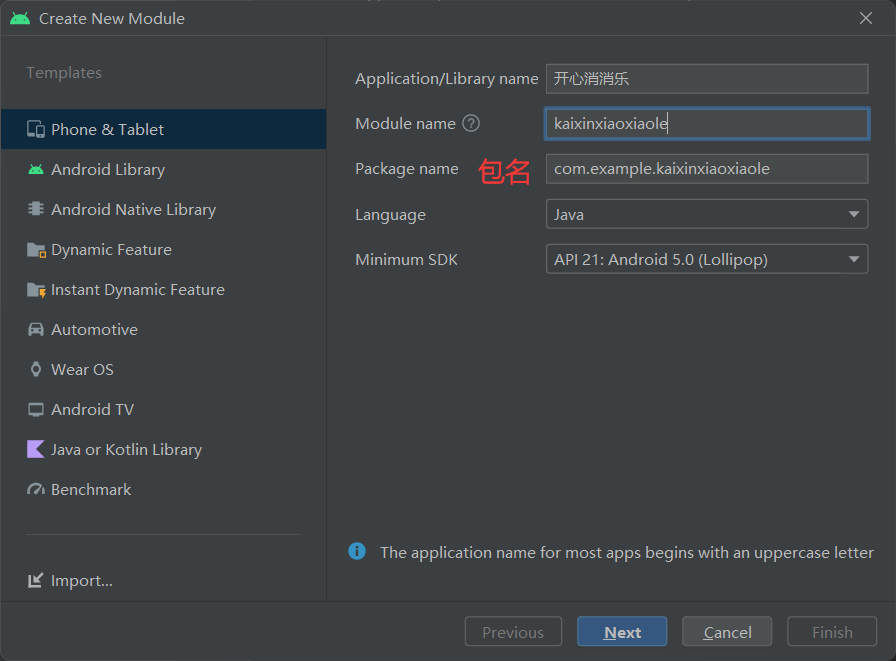This screenshot has width=896, height=661.
Task: Click the Module name help question mark
Action: point(471,123)
